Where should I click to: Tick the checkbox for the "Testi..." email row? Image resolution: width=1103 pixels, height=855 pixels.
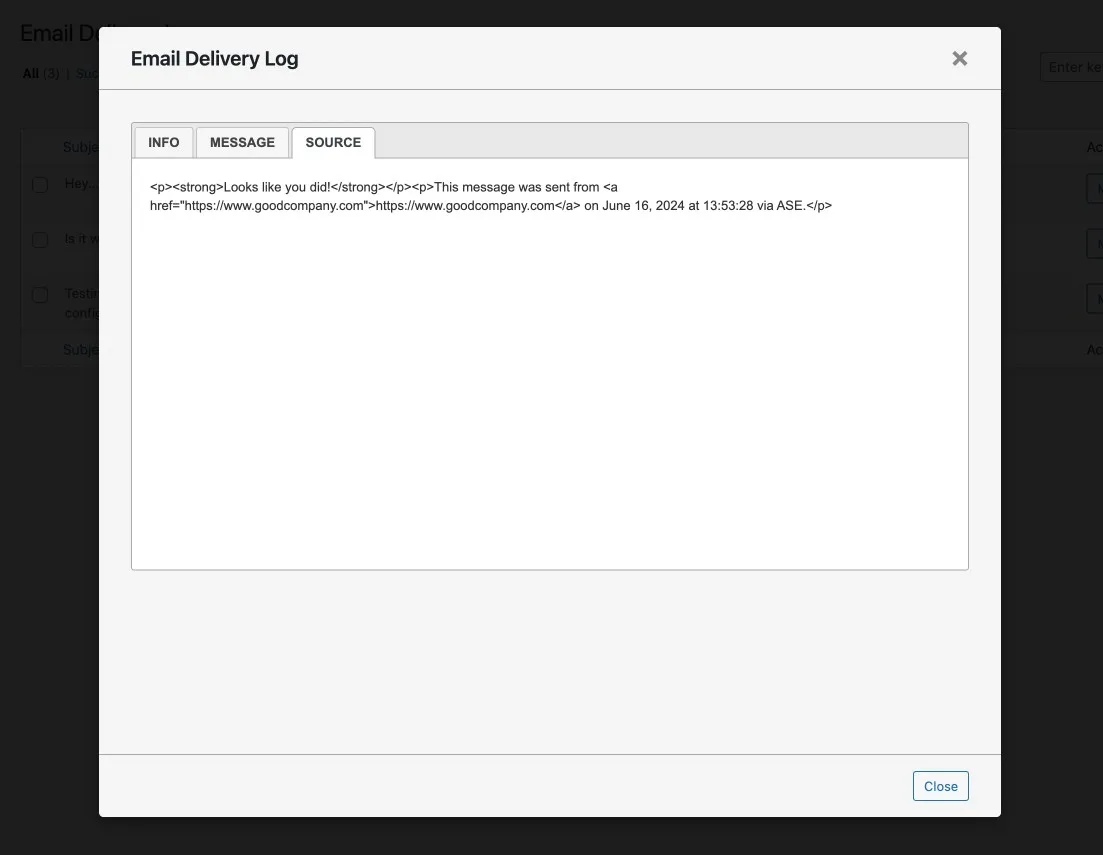coord(40,294)
